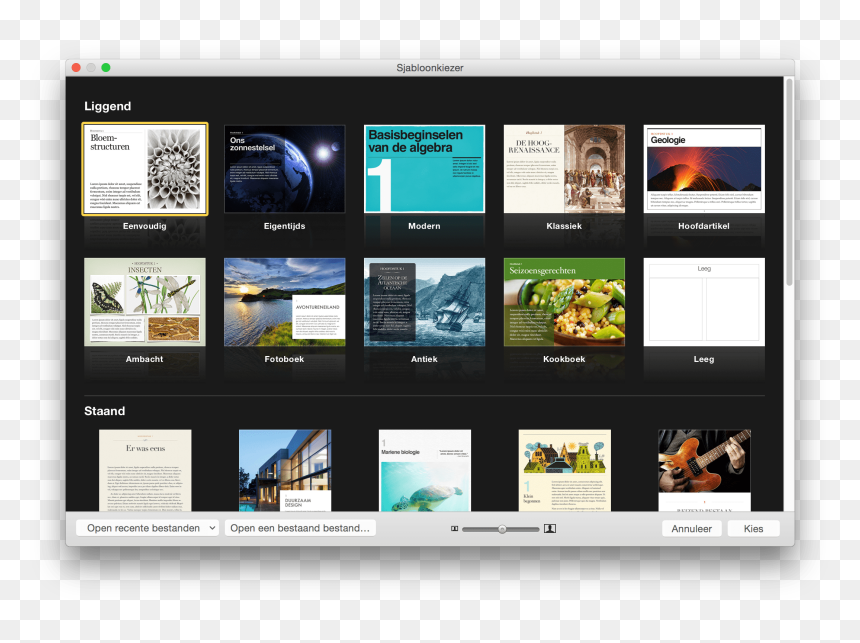This screenshot has width=860, height=643.
Task: Click the 'Modern' template label
Action: click(x=425, y=226)
